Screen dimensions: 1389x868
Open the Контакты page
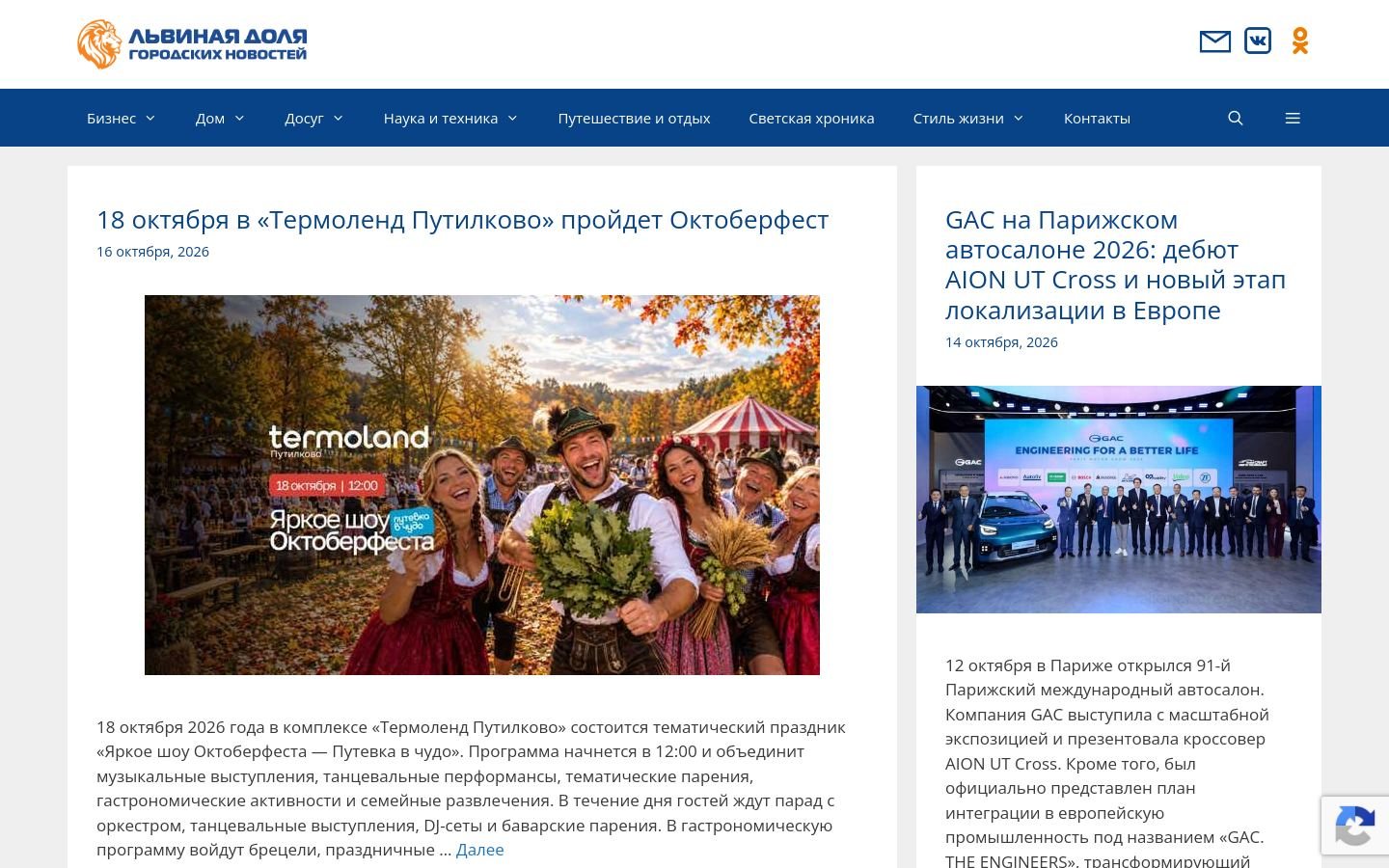[1097, 118]
